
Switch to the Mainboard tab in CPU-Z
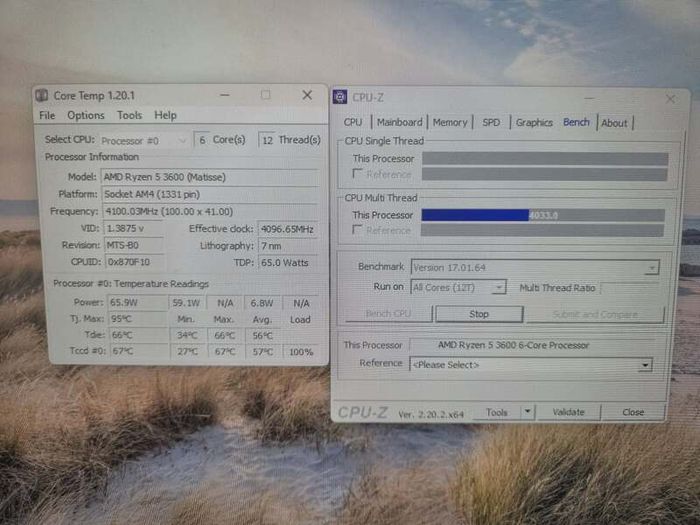point(400,122)
